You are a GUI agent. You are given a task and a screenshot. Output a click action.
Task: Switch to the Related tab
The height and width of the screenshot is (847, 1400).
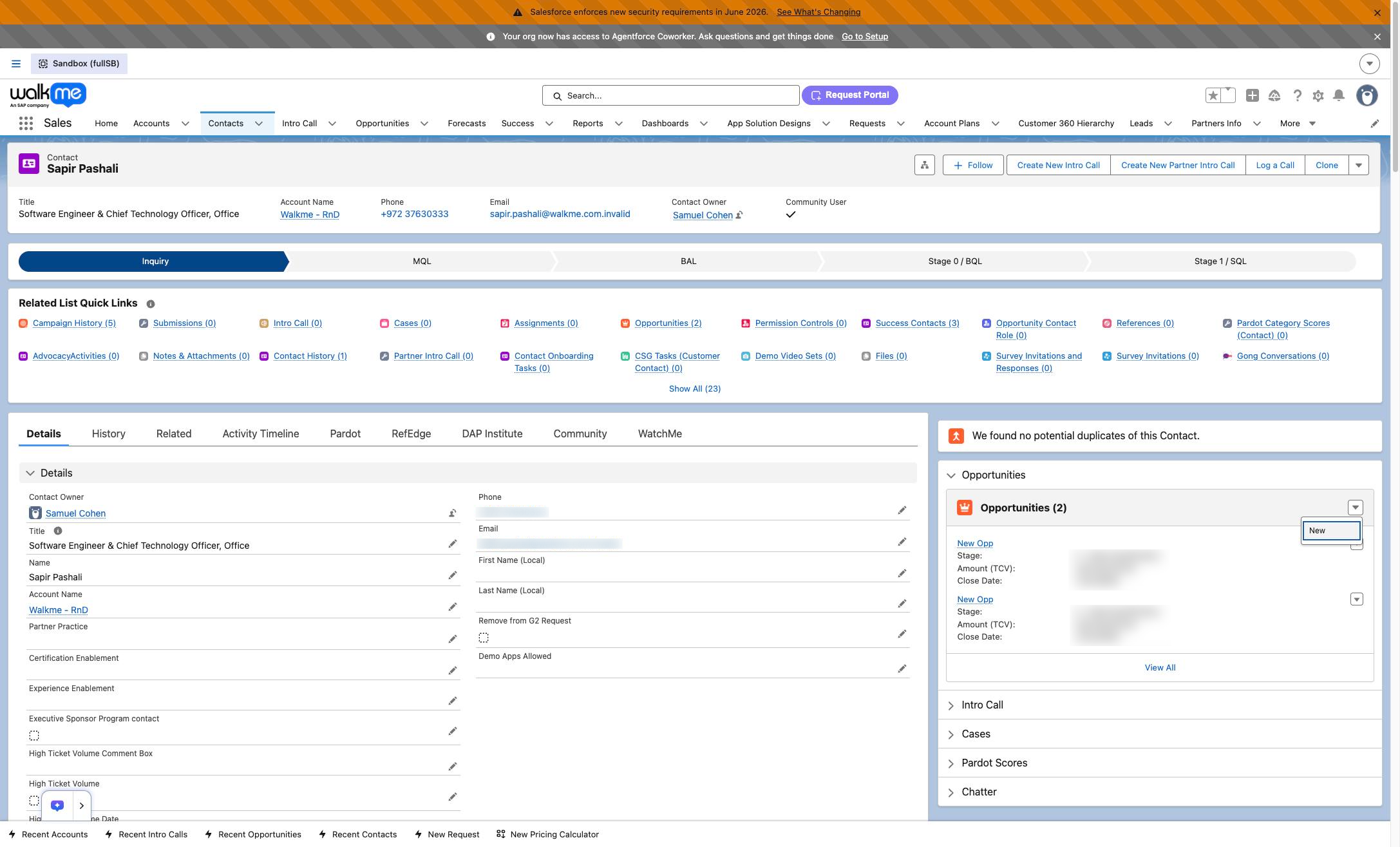[x=174, y=433]
